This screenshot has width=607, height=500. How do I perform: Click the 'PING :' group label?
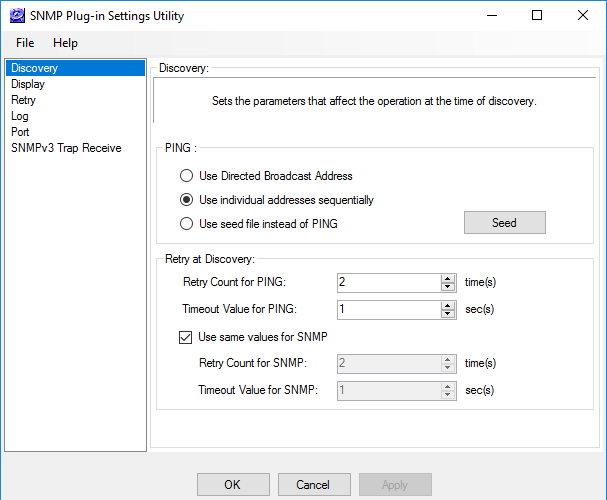pyautogui.click(x=181, y=148)
